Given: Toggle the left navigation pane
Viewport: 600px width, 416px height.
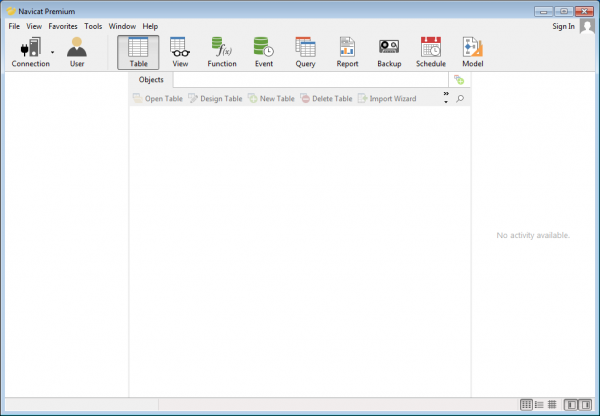Looking at the screenshot, I should 570,405.
